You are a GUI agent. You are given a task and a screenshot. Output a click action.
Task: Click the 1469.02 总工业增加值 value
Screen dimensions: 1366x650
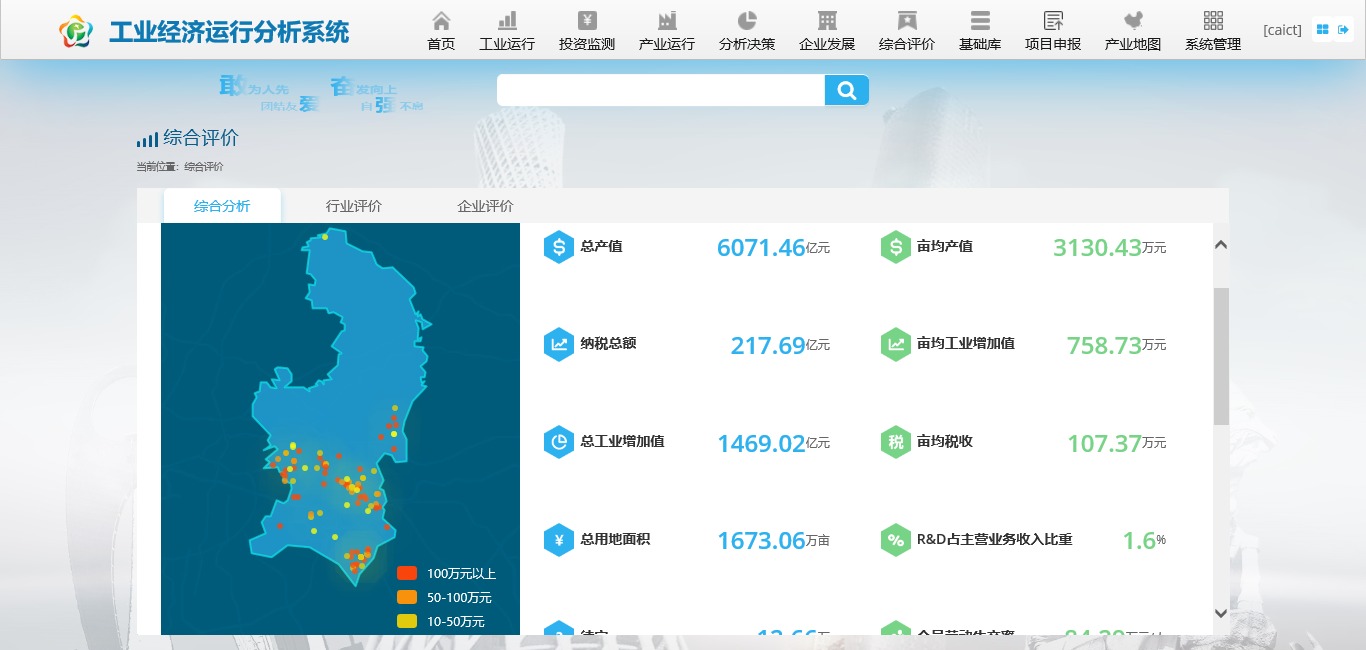(x=761, y=444)
